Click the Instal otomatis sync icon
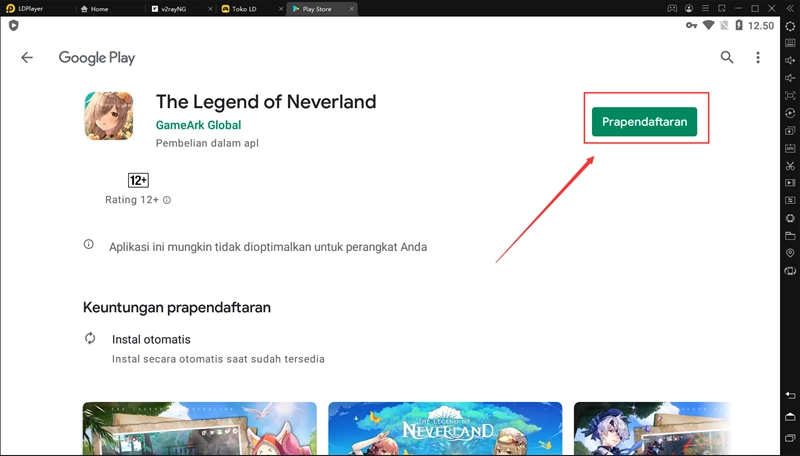Viewport: 800px width, 456px height. pyautogui.click(x=90, y=338)
